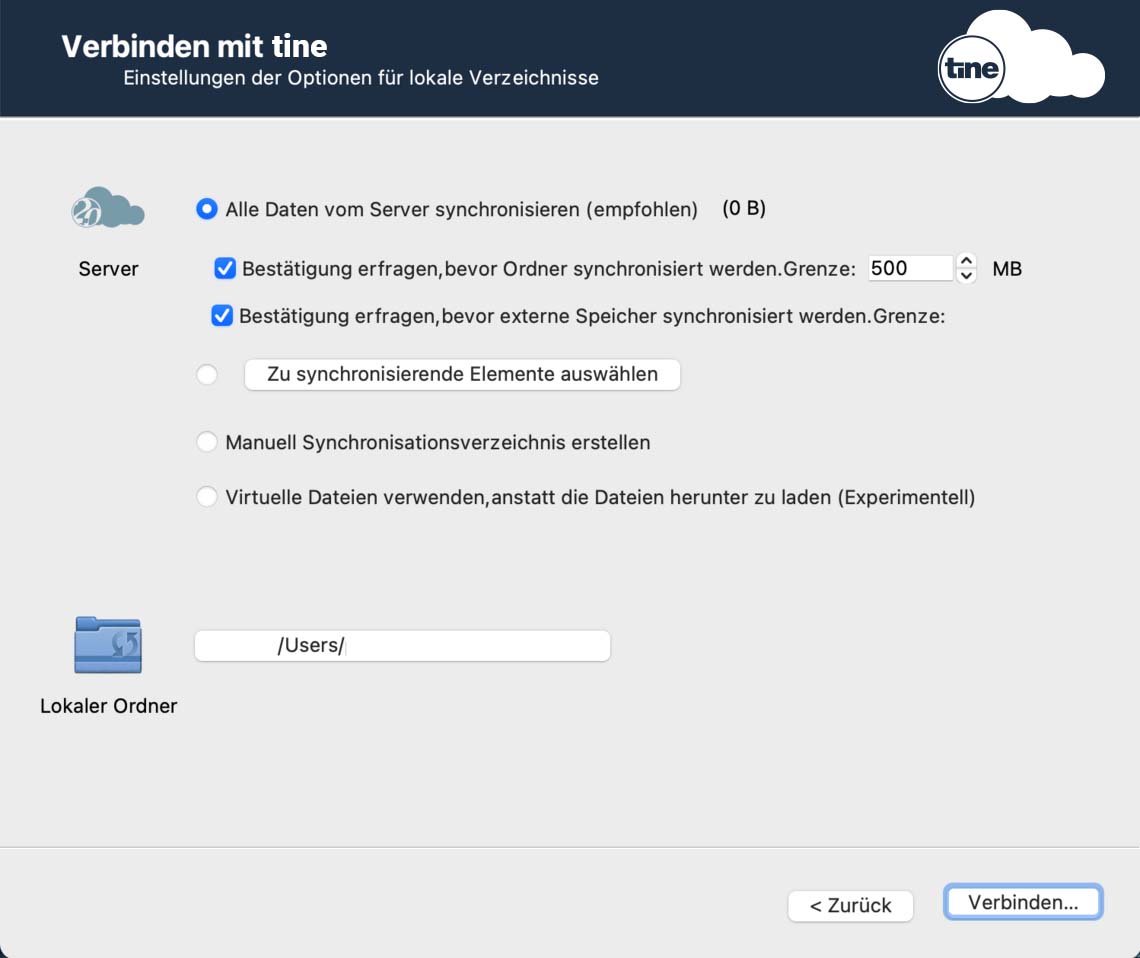Click the 'Lokaler Ordner' label
The image size is (1140, 958).
tap(108, 706)
